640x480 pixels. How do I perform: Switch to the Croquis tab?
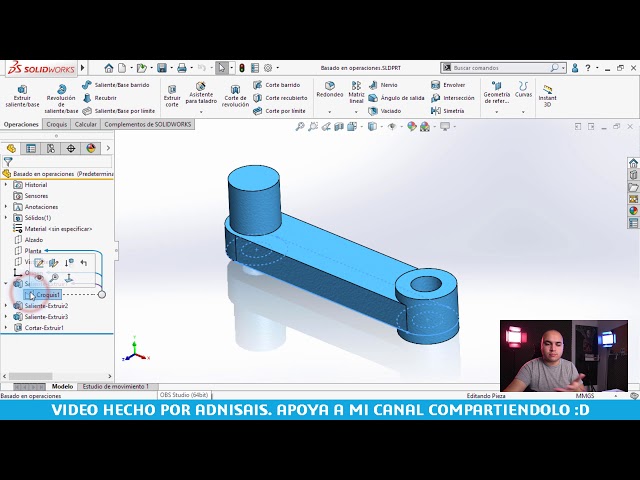(x=56, y=124)
